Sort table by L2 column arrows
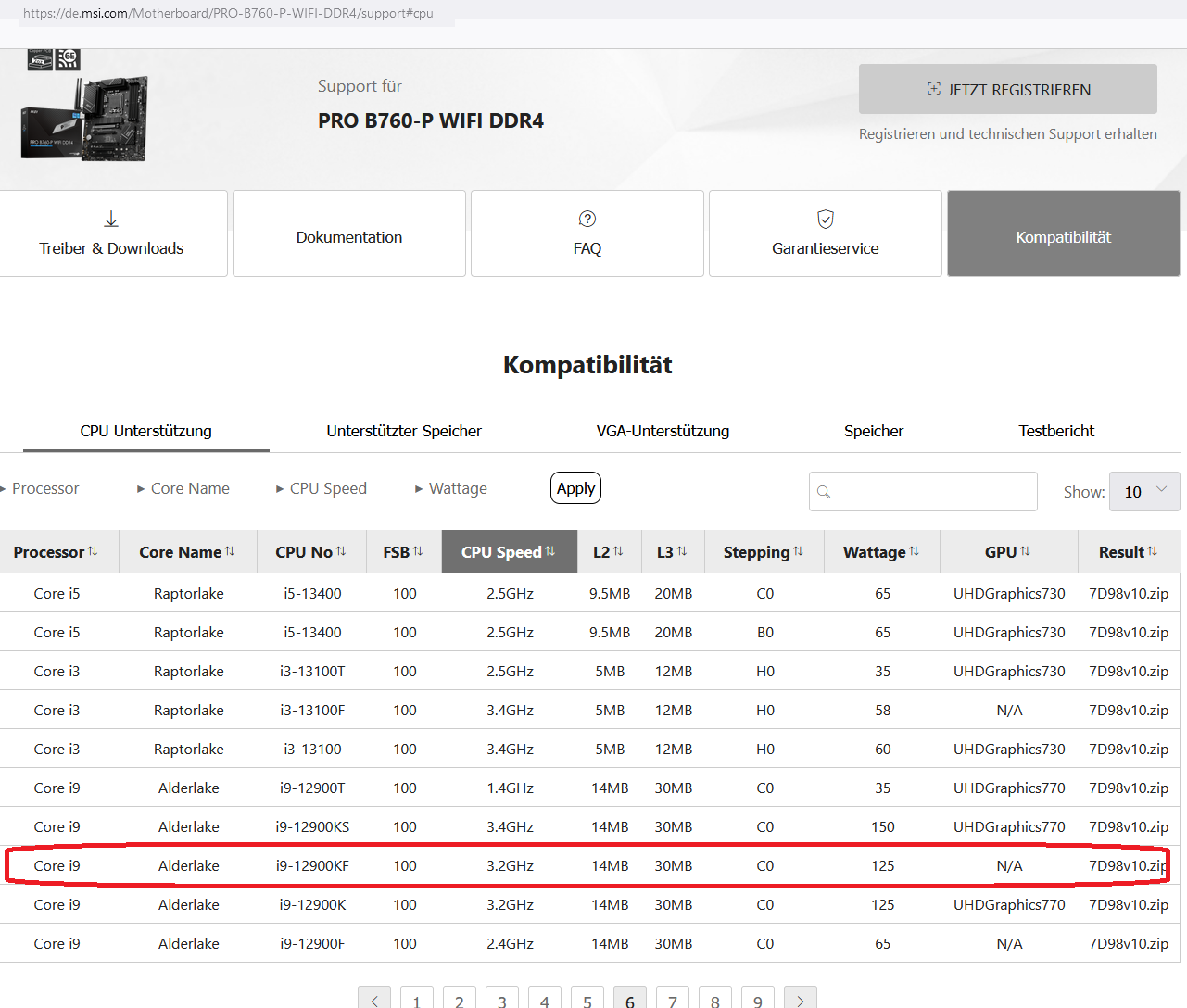 (618, 551)
